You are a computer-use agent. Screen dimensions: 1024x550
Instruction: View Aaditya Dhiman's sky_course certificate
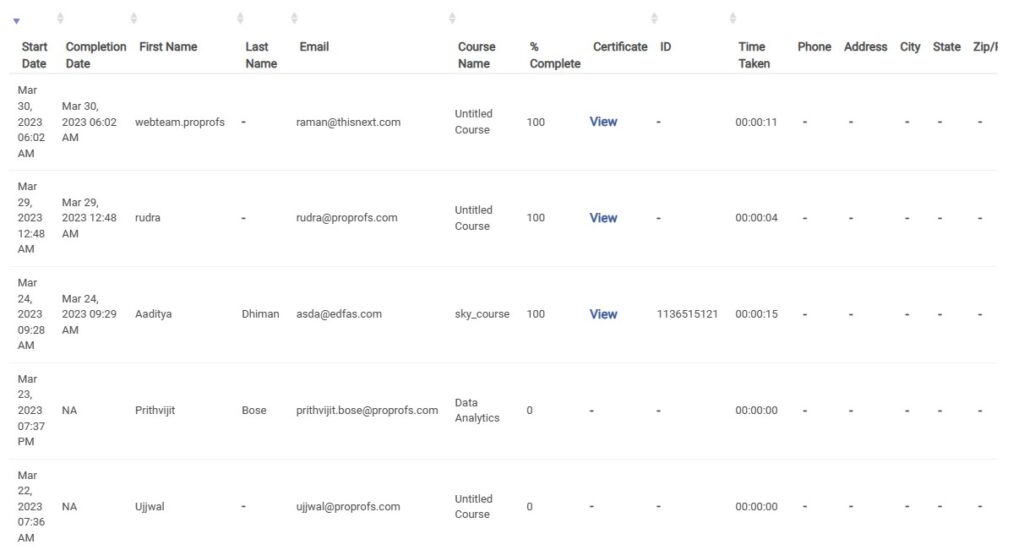pos(603,314)
